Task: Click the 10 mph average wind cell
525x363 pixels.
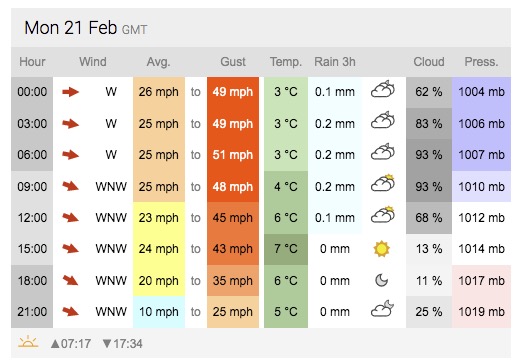Action: point(159,312)
